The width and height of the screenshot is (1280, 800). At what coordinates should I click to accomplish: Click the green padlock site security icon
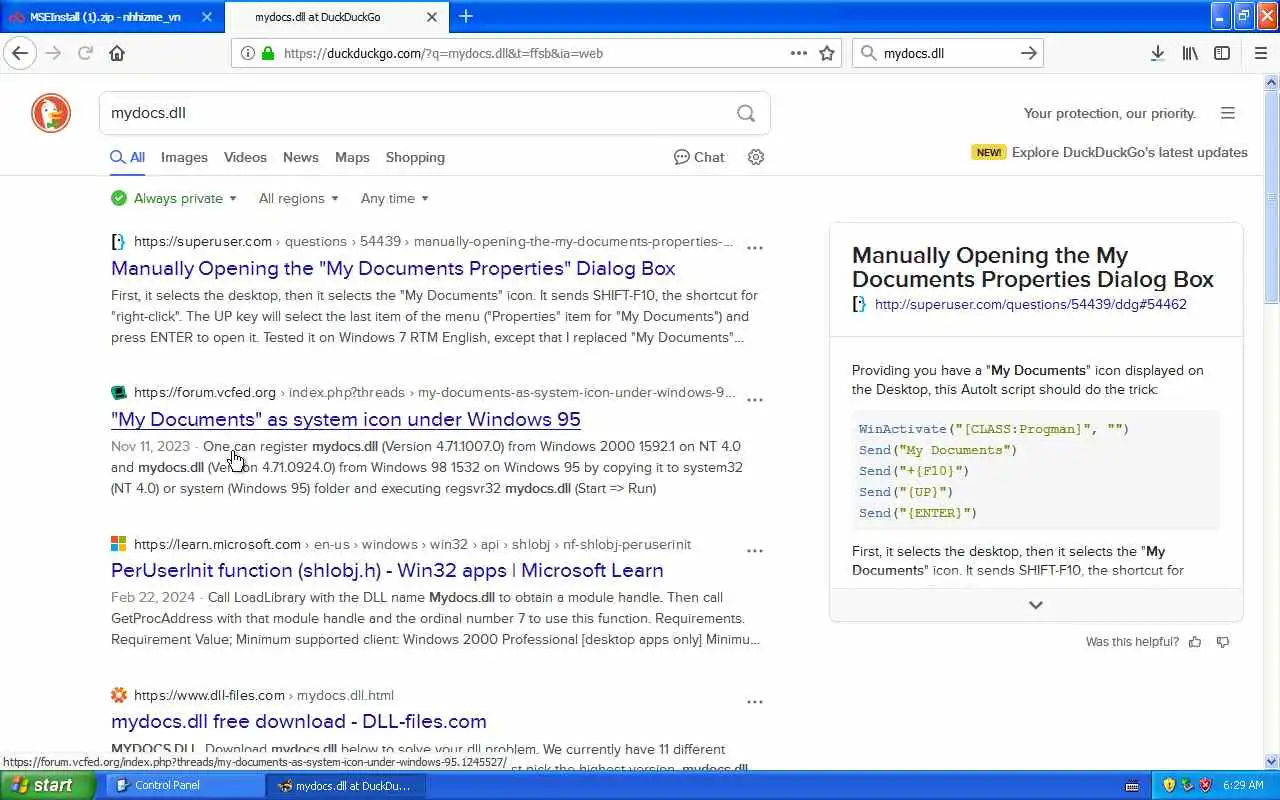click(268, 53)
